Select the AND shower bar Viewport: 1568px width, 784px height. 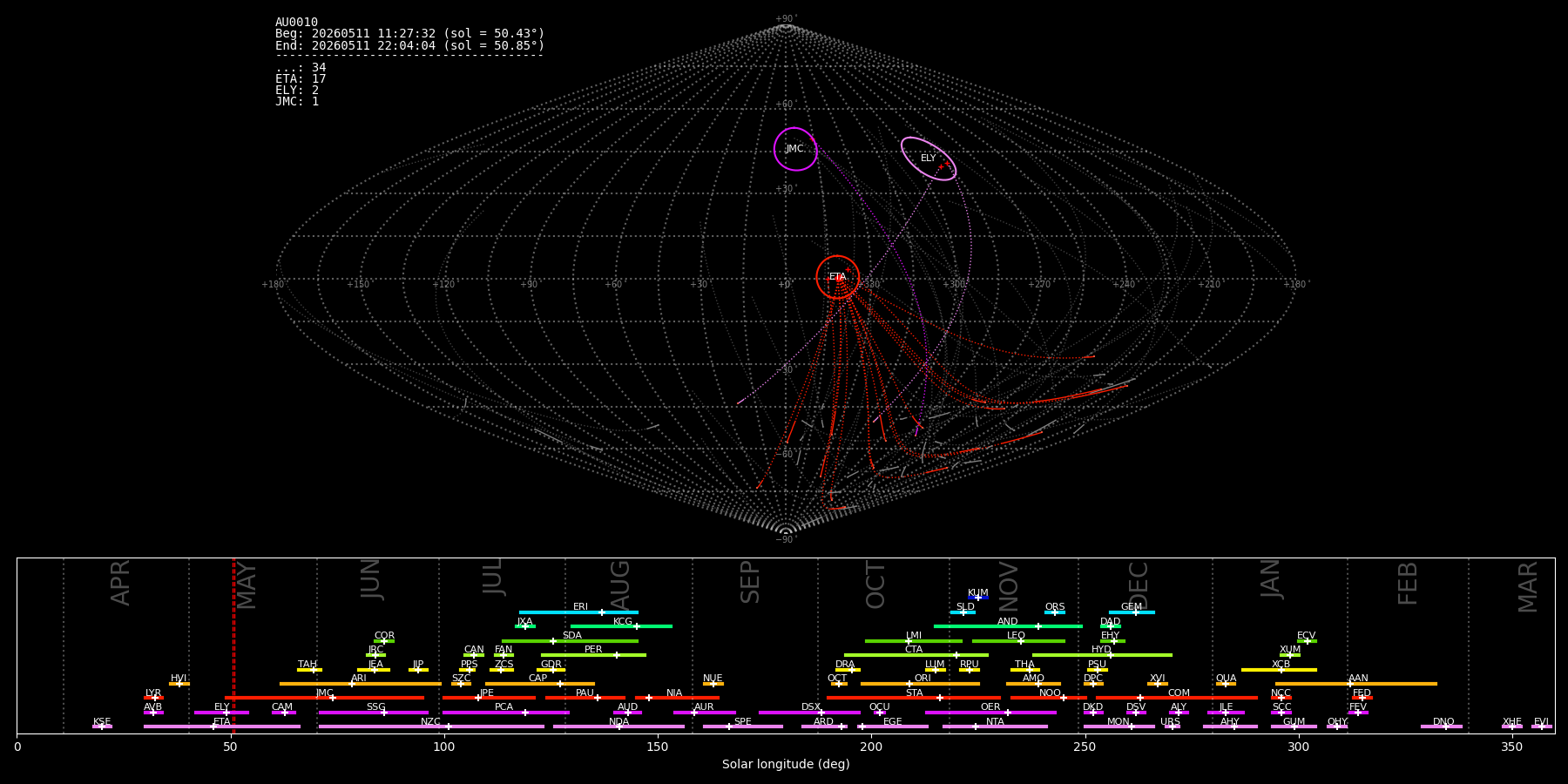tap(1008, 626)
